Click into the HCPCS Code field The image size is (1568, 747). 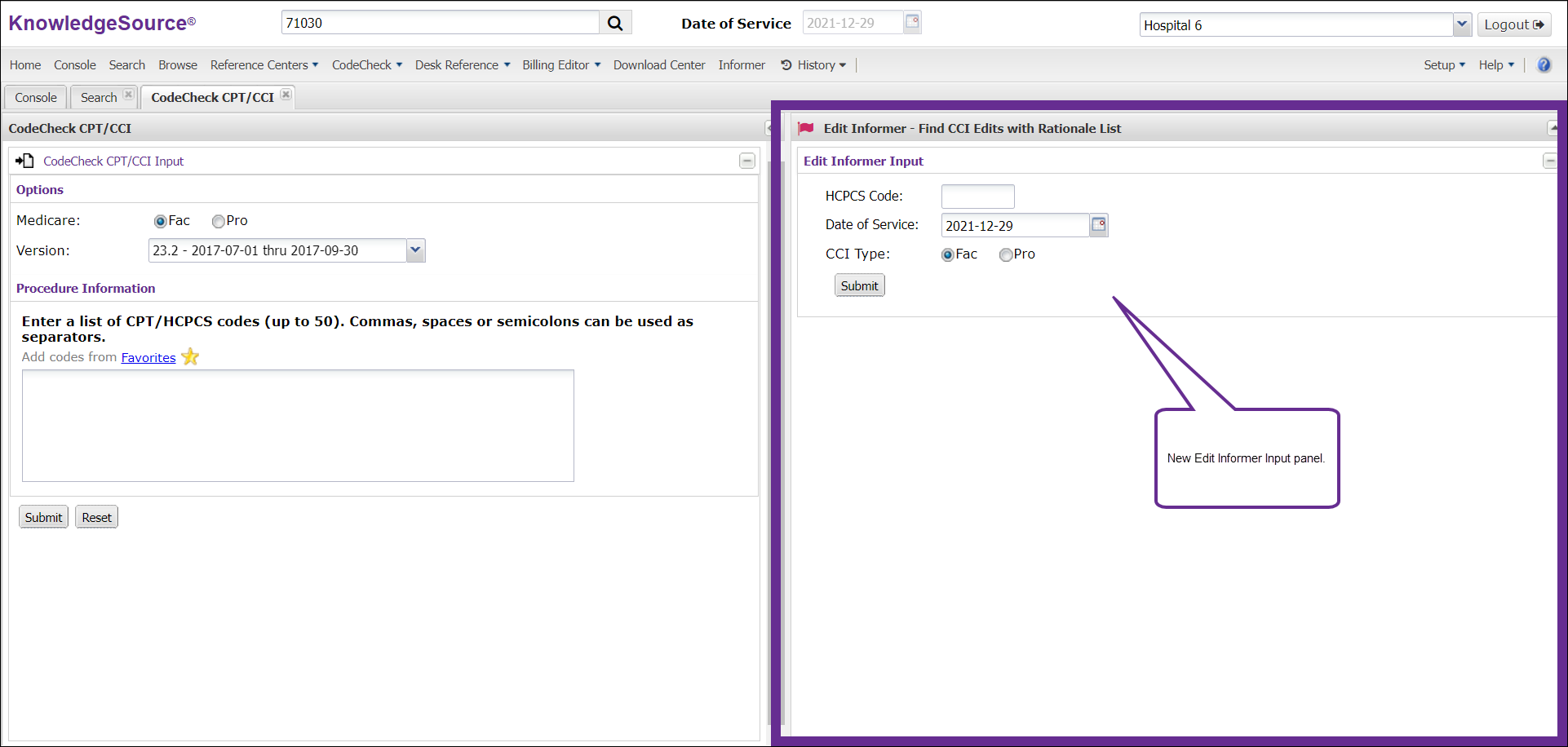(x=977, y=197)
